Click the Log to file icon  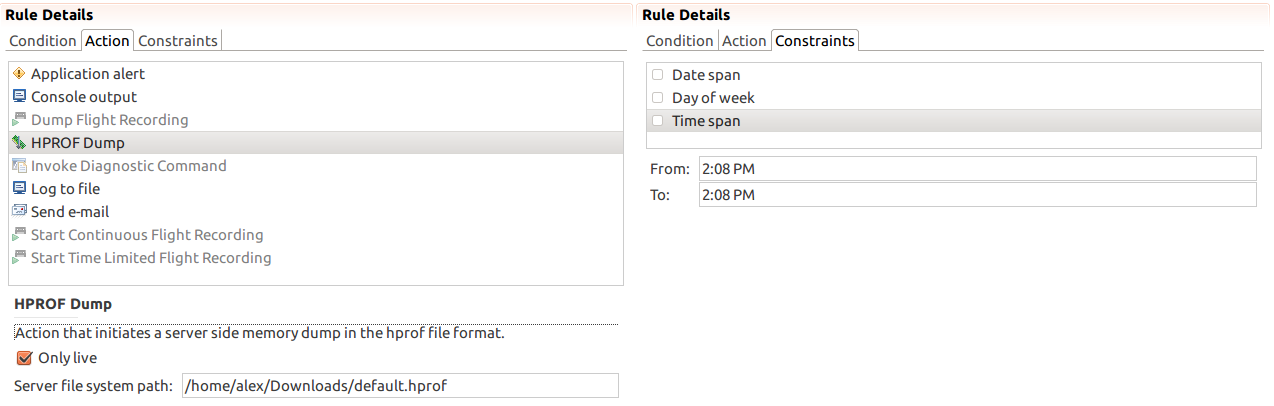pos(19,189)
